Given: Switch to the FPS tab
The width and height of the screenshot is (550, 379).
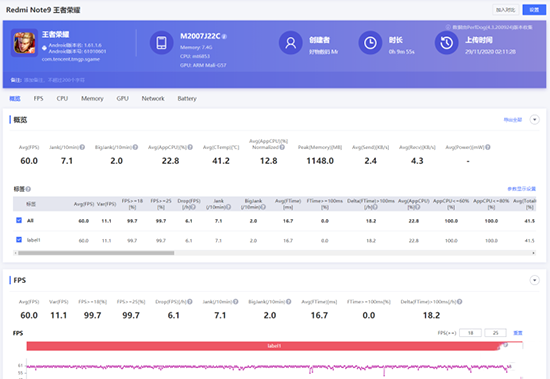Looking at the screenshot, I should coord(39,99).
